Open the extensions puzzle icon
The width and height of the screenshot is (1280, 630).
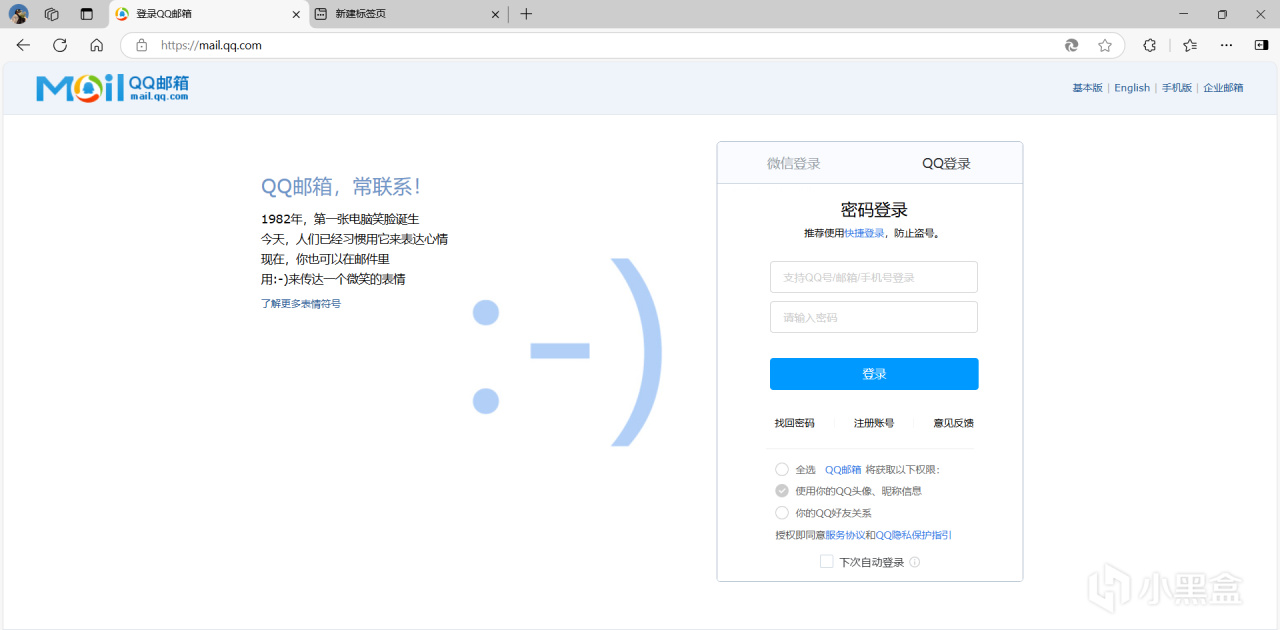click(x=1150, y=45)
